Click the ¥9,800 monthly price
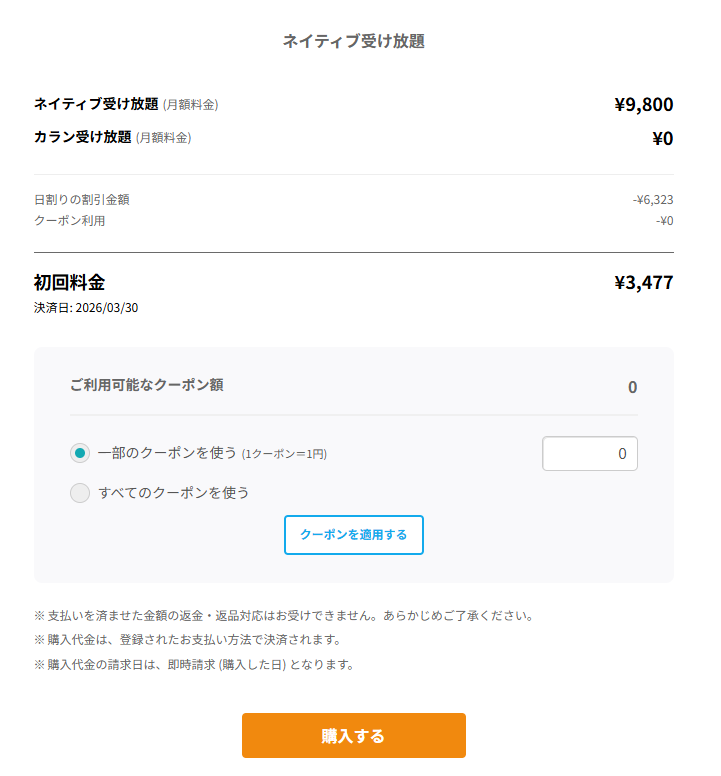 643,104
